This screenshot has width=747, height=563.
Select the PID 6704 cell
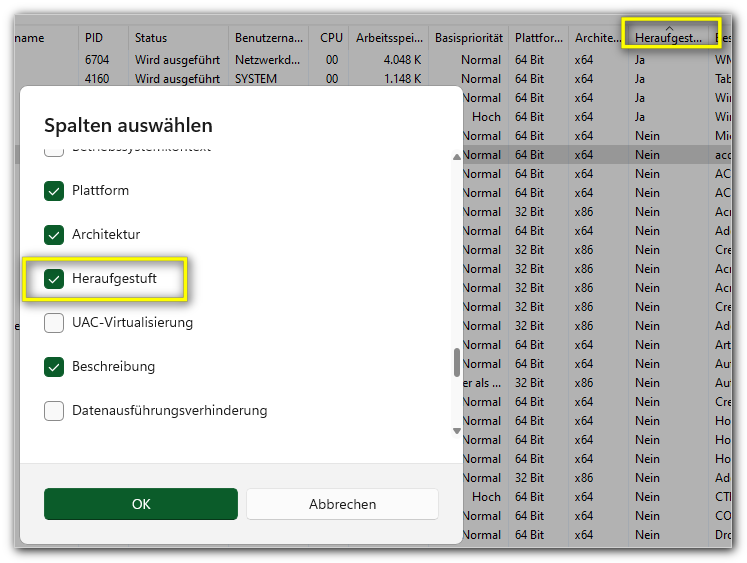[97, 60]
